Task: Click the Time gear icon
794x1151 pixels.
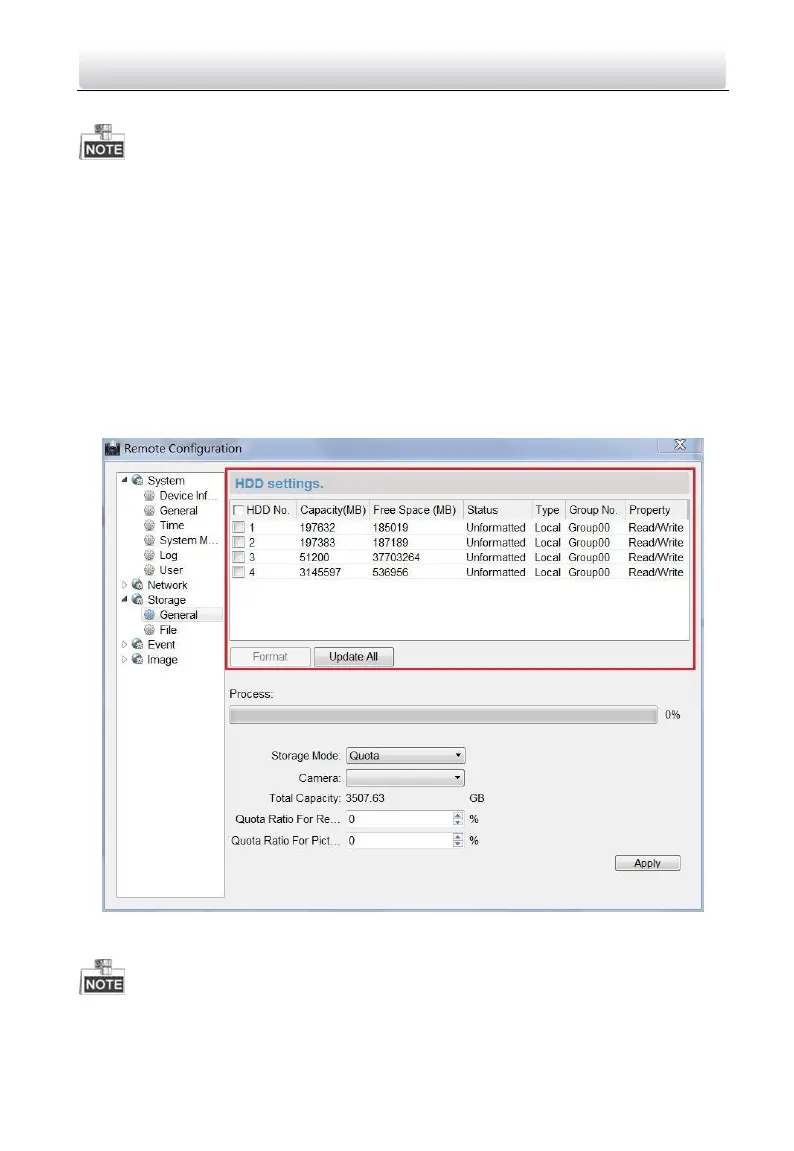Action: point(150,525)
